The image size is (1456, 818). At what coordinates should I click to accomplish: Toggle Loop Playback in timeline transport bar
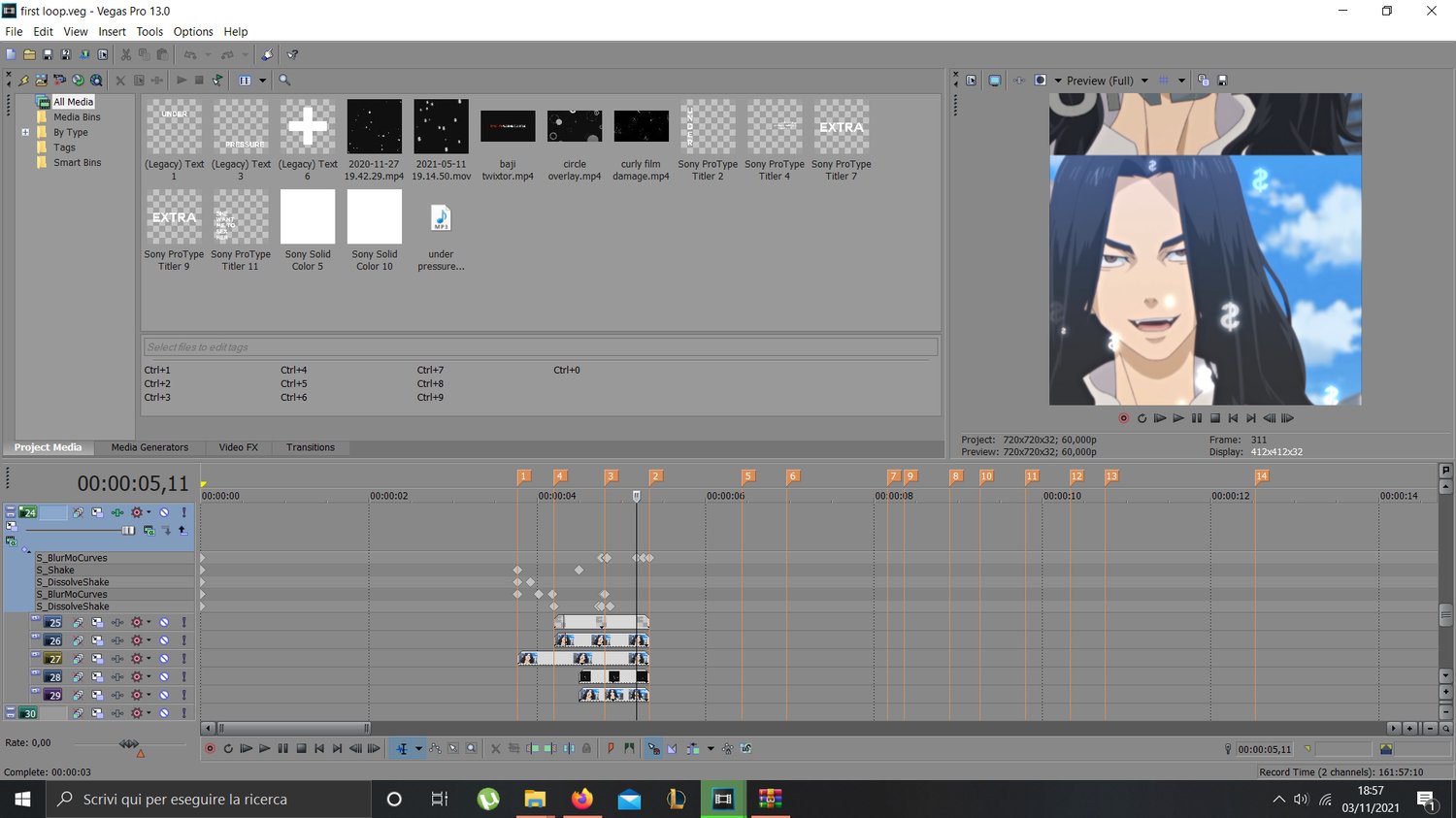point(228,748)
